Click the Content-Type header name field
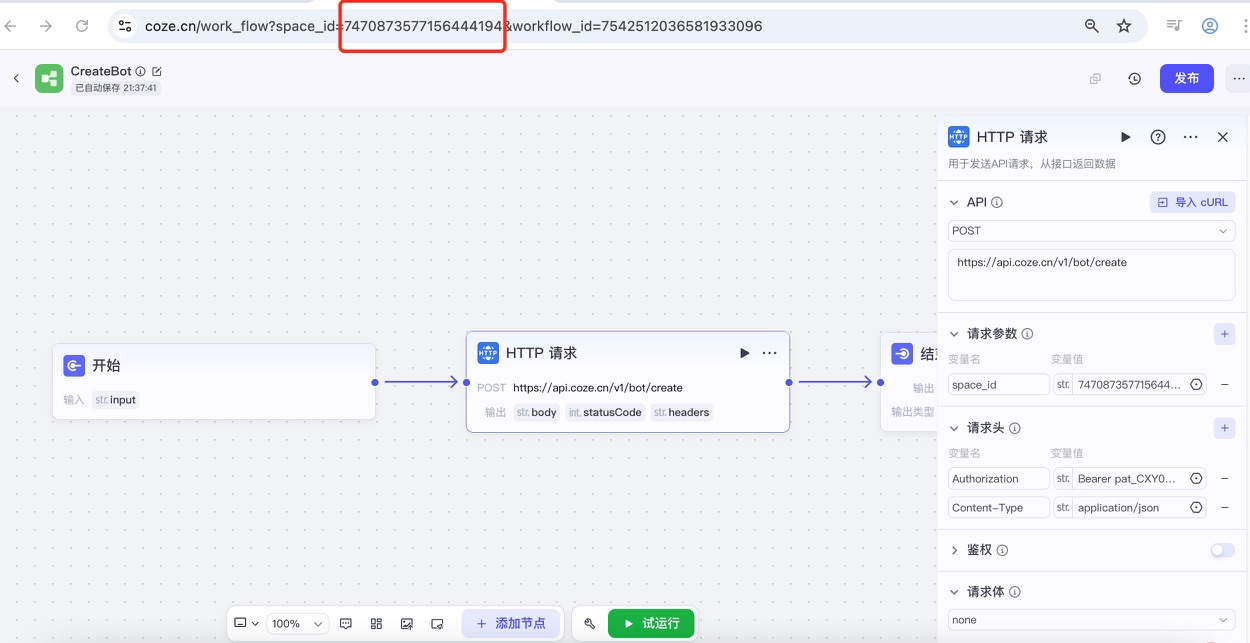1250x643 pixels. pos(998,508)
